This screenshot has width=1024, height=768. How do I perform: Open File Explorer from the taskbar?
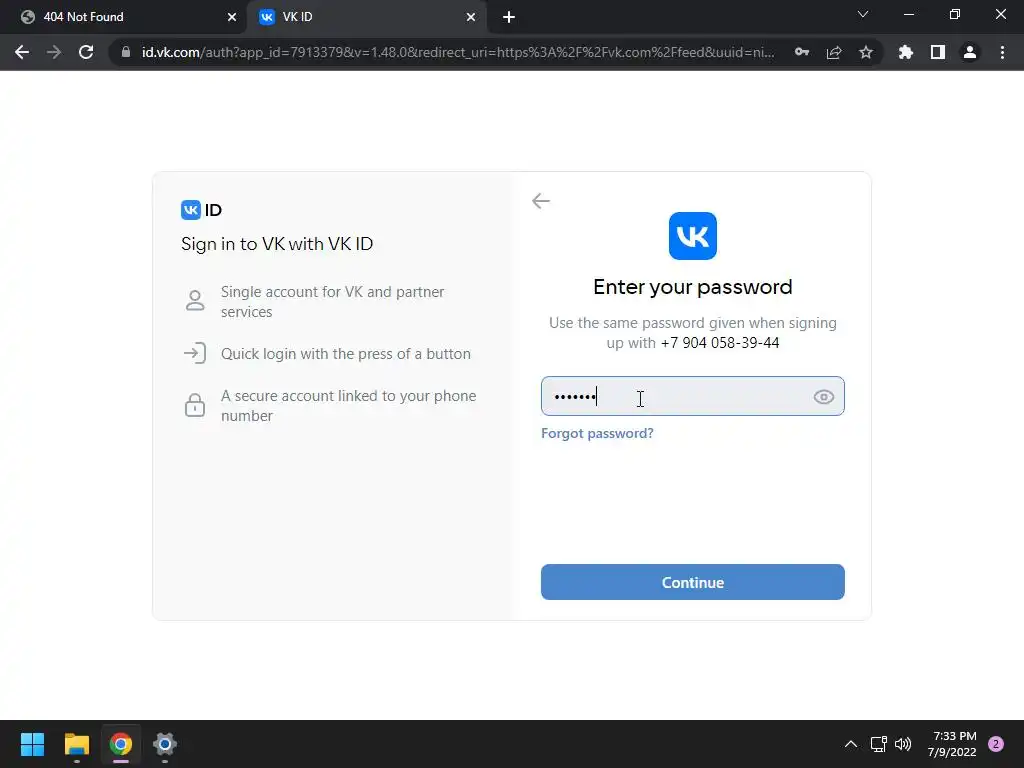(76, 744)
